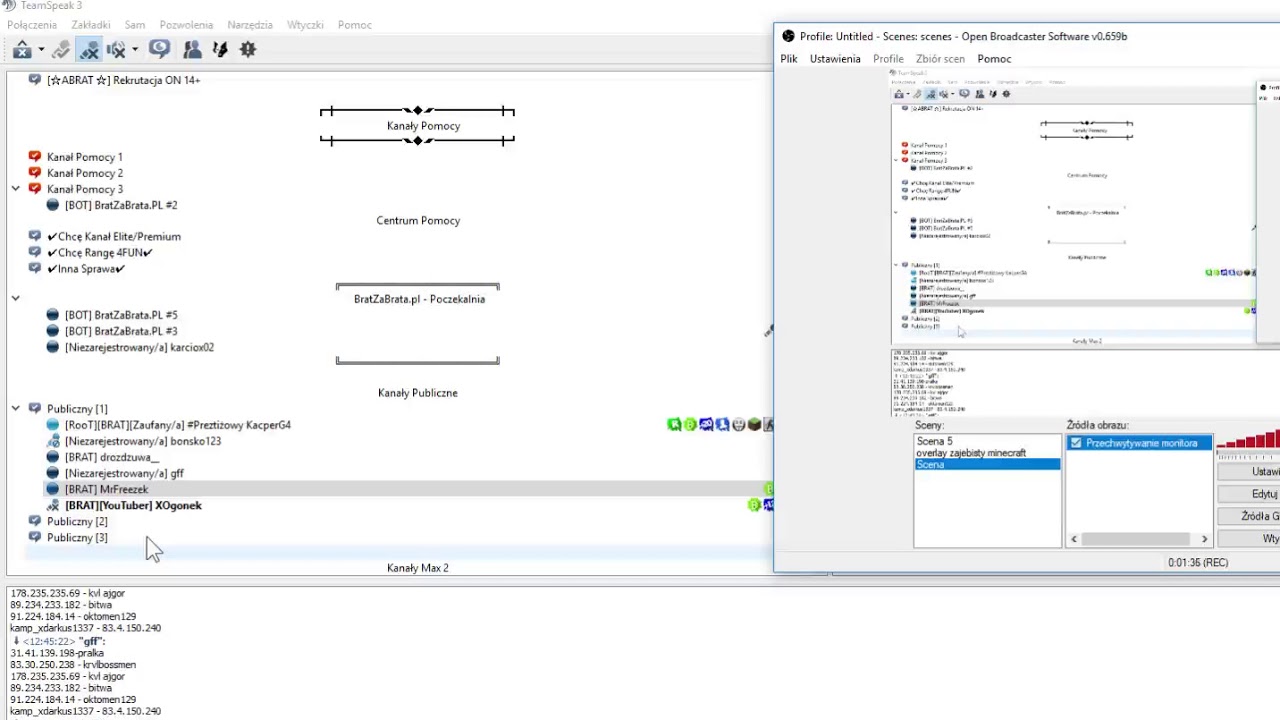
Task: Click the status icon of user drozdzuwa__
Action: tap(53, 457)
